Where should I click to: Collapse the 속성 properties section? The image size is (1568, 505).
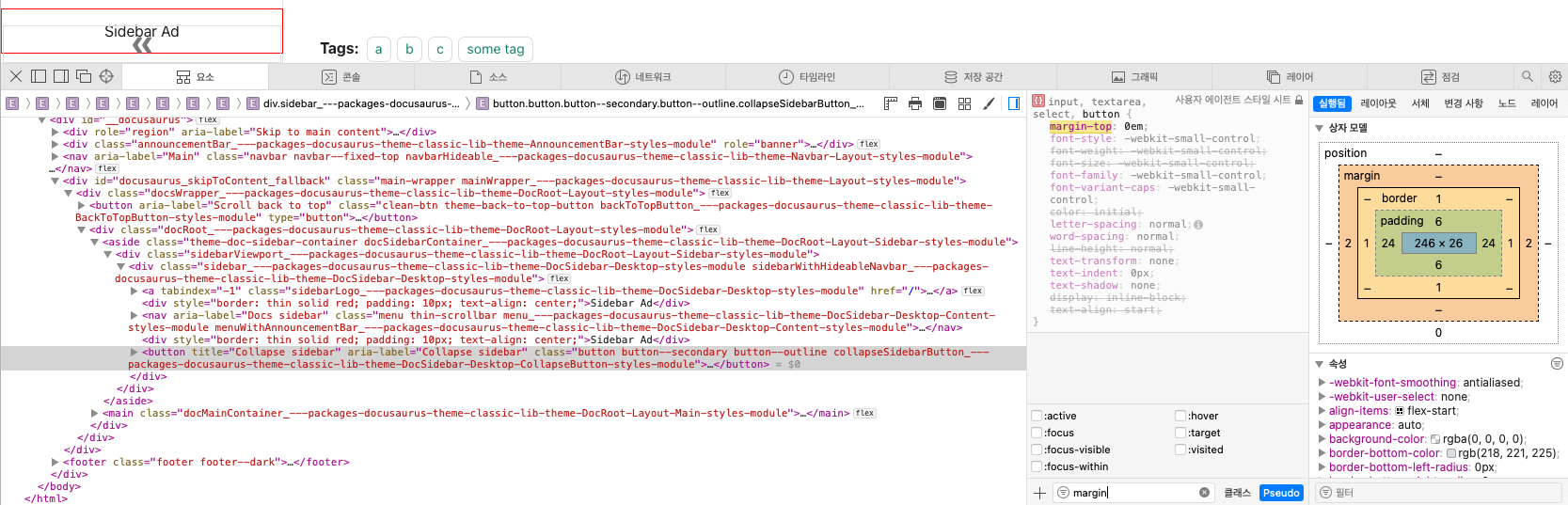tap(1319, 364)
